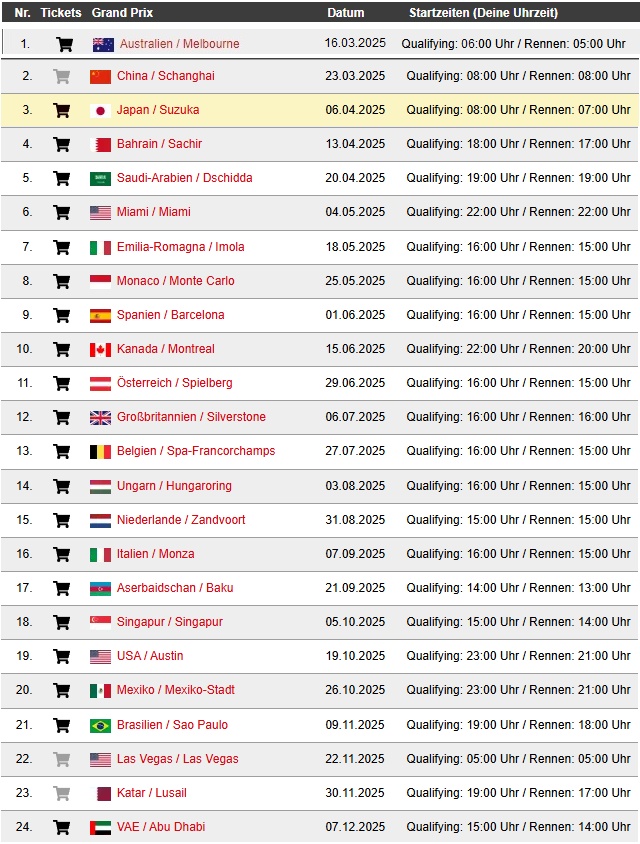Click the cart icon beside Monaco / Monte Carlo
Viewport: 640px width, 844px height.
coord(62,281)
